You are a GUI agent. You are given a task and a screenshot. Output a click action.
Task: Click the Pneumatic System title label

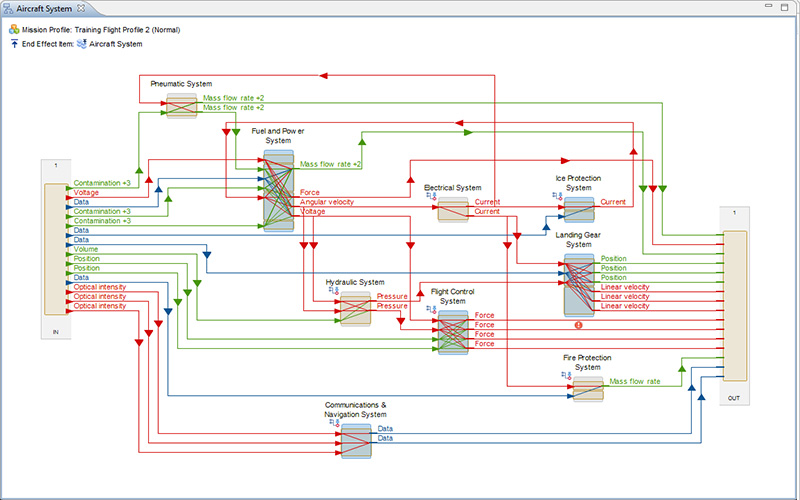(181, 84)
